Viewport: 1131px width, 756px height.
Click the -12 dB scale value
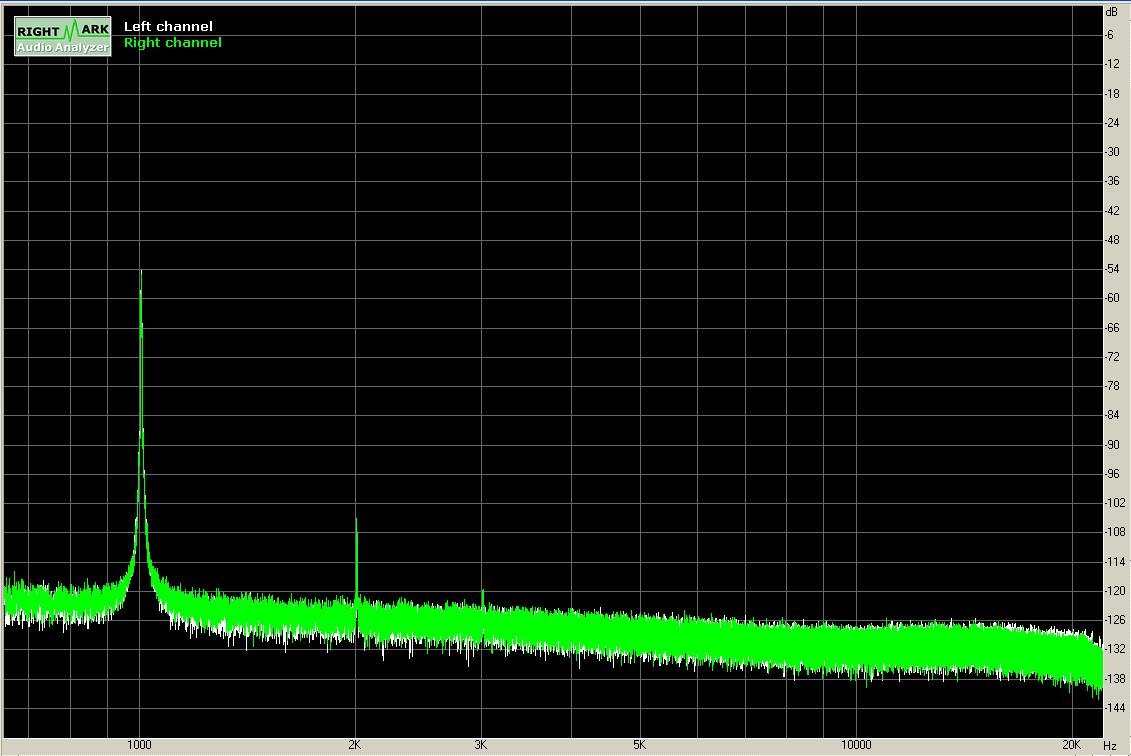(x=1112, y=63)
